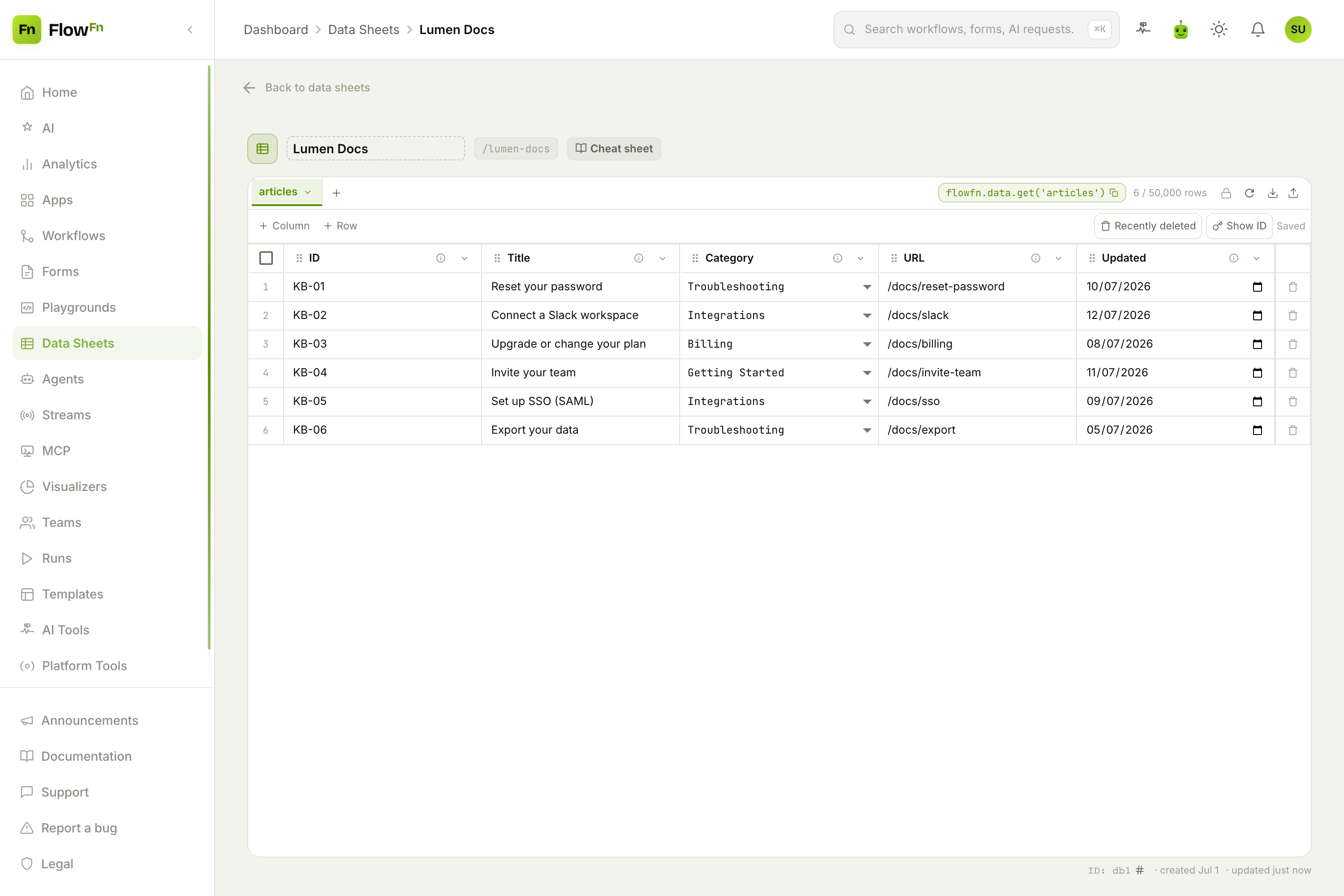
Task: Click the 'Set up SSO (SAML)' cell
Action: tap(581, 402)
